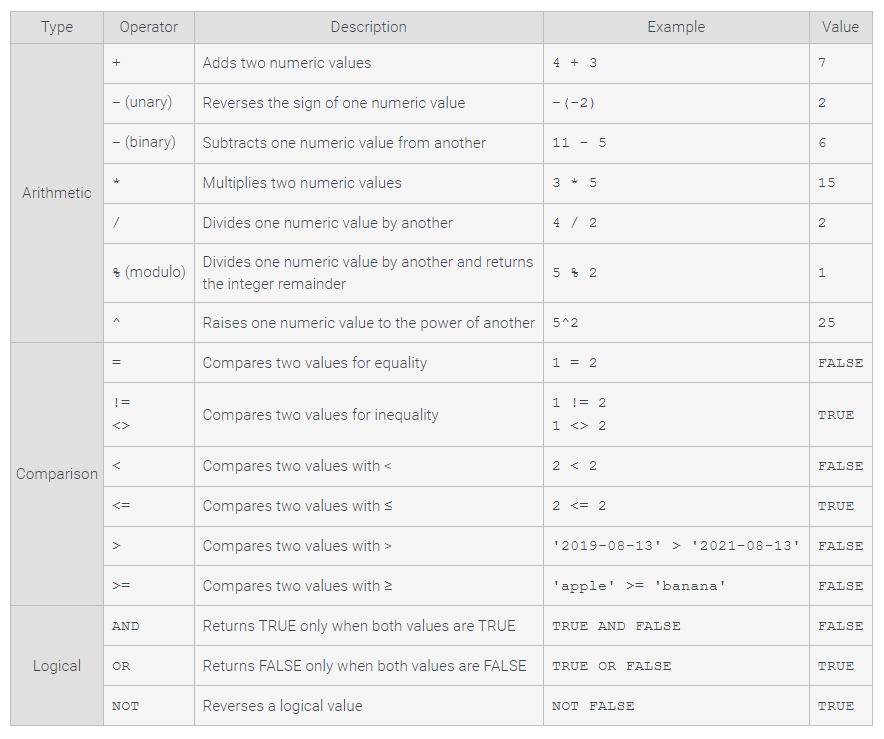Viewport: 884px width, 739px height.
Task: Click the Type column header
Action: 57,27
